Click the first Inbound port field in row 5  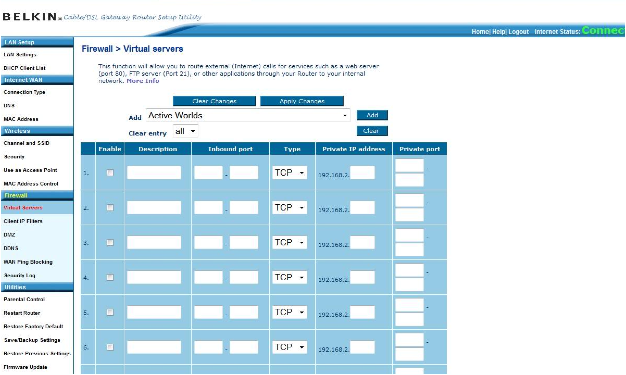tap(208, 312)
